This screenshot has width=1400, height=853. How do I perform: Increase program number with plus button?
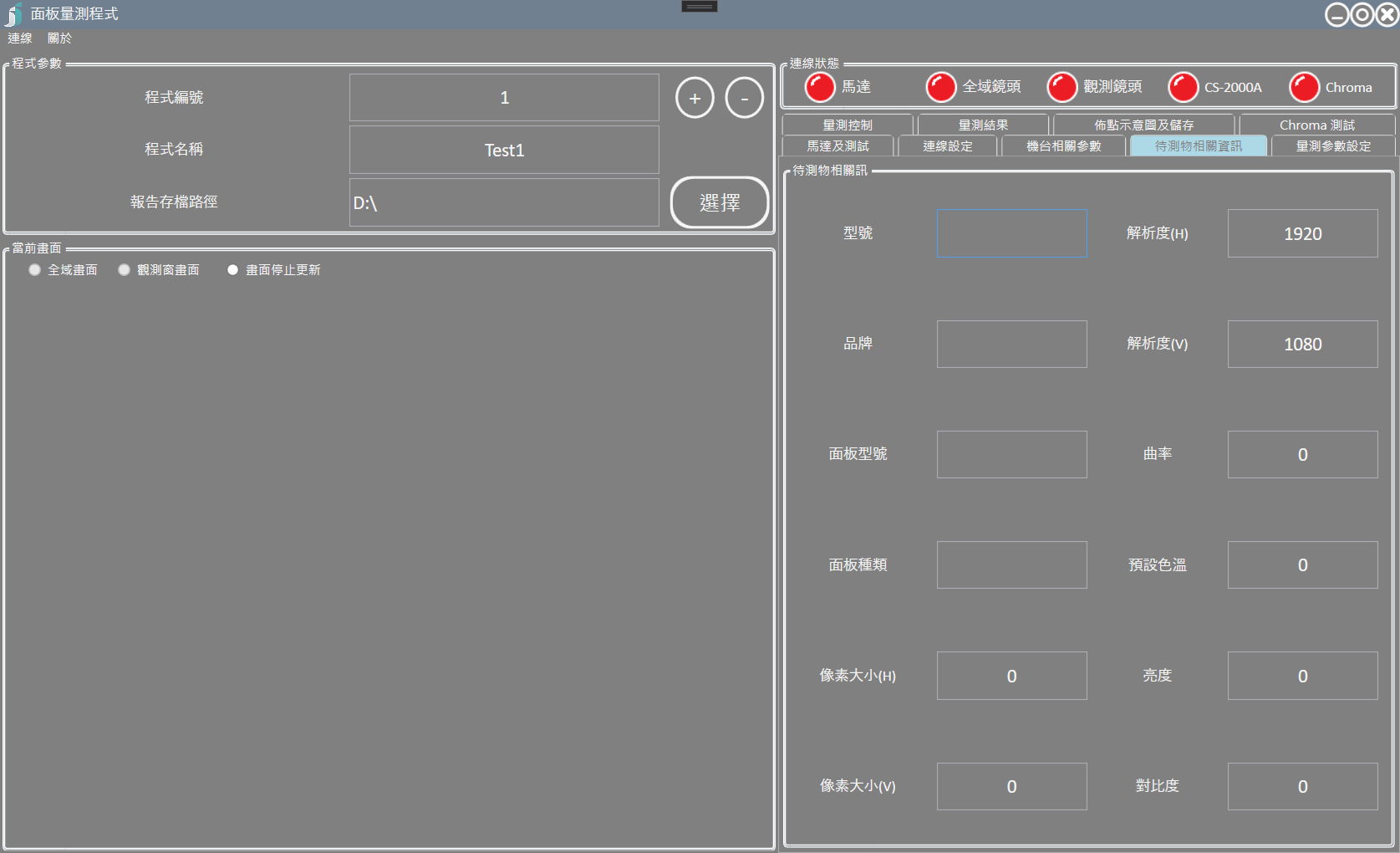point(695,98)
